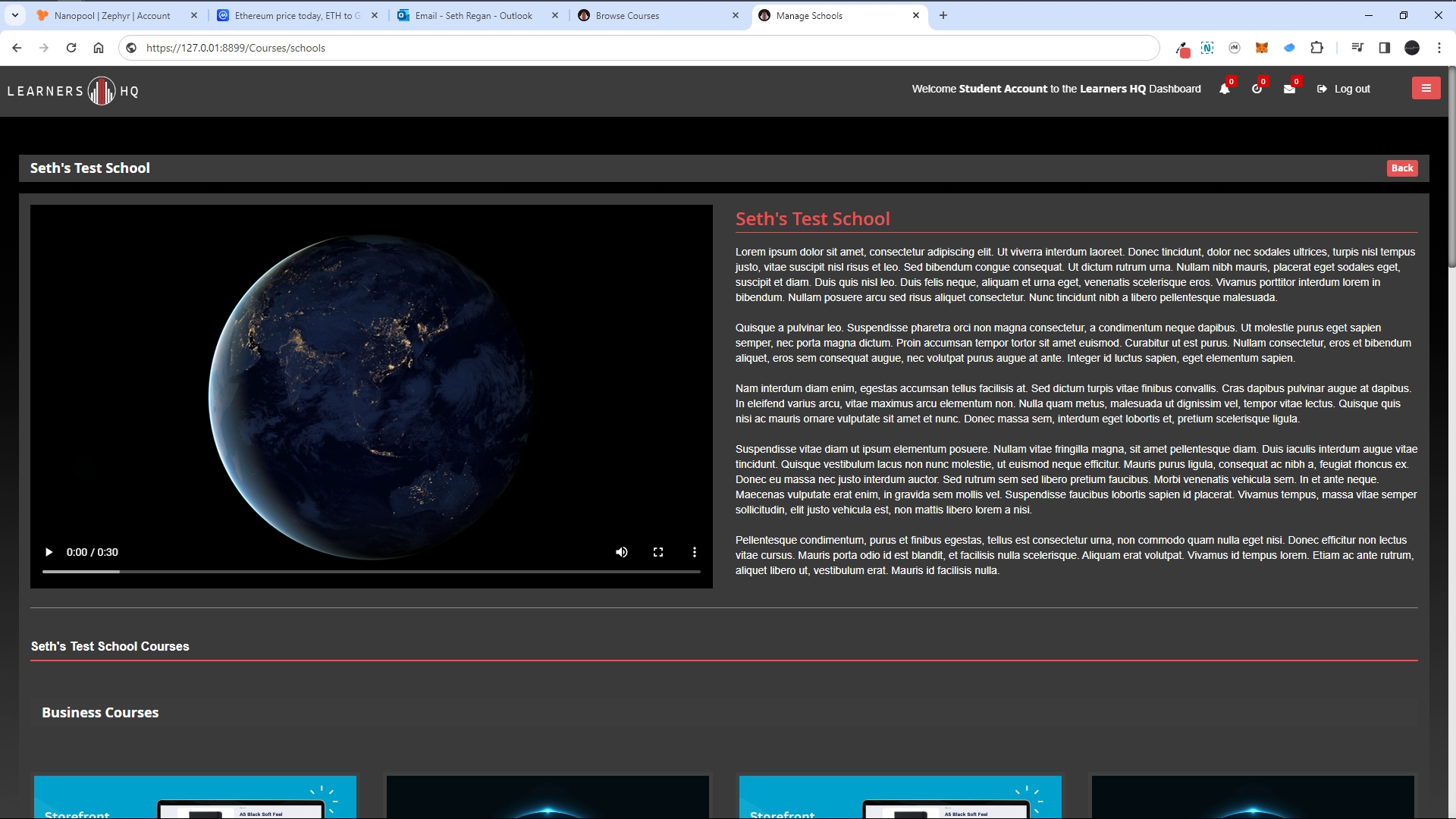
Task: Toggle video fullscreen mode
Action: tap(658, 552)
